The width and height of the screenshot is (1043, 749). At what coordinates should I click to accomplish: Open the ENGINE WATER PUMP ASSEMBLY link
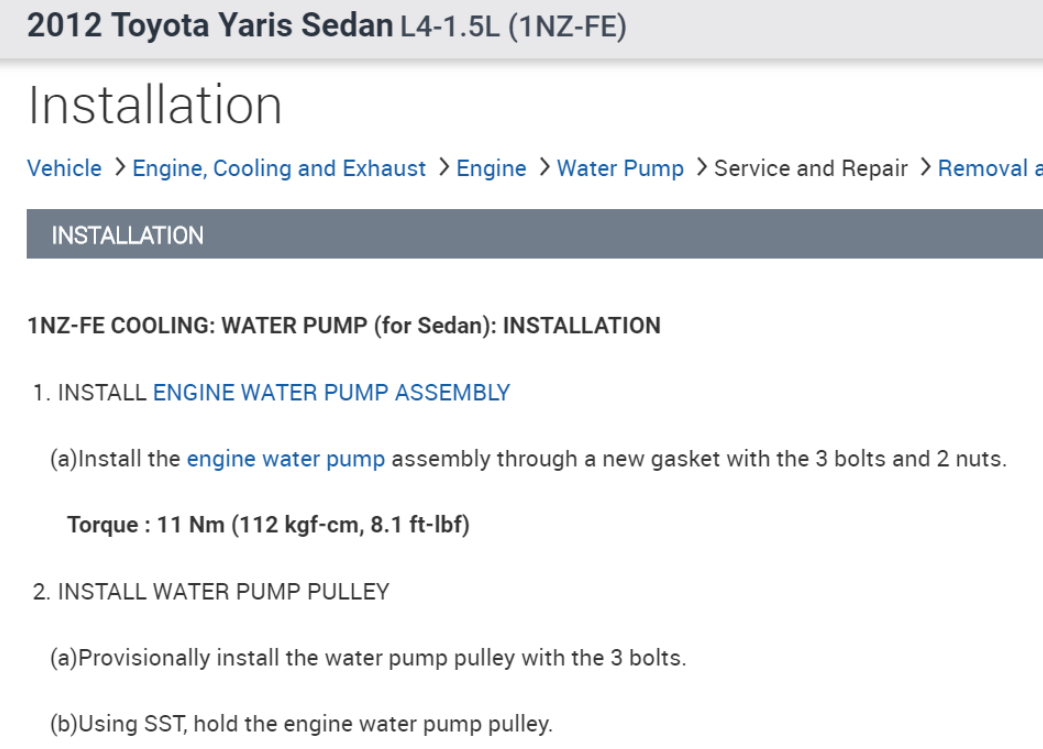click(x=331, y=393)
